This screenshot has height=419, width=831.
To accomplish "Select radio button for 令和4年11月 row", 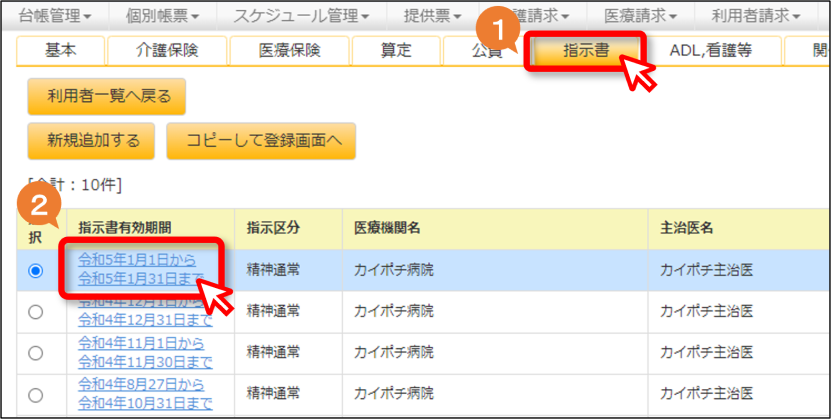I will pyautogui.click(x=36, y=354).
